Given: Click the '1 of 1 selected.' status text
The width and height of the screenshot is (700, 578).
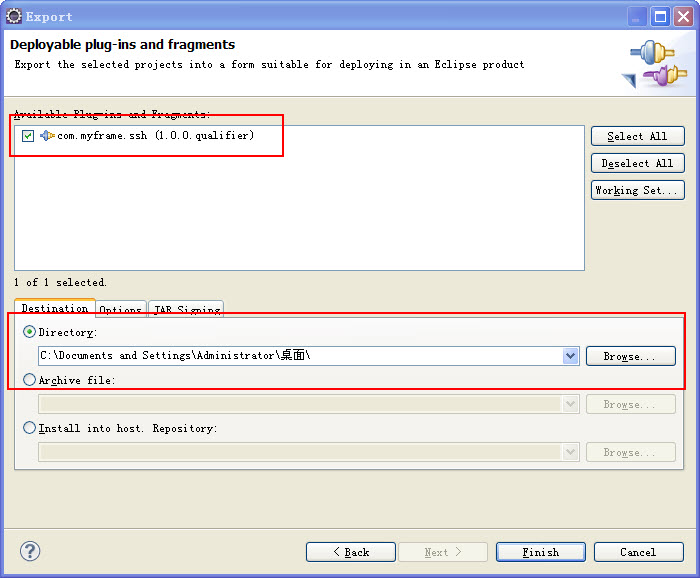Looking at the screenshot, I should (60, 282).
